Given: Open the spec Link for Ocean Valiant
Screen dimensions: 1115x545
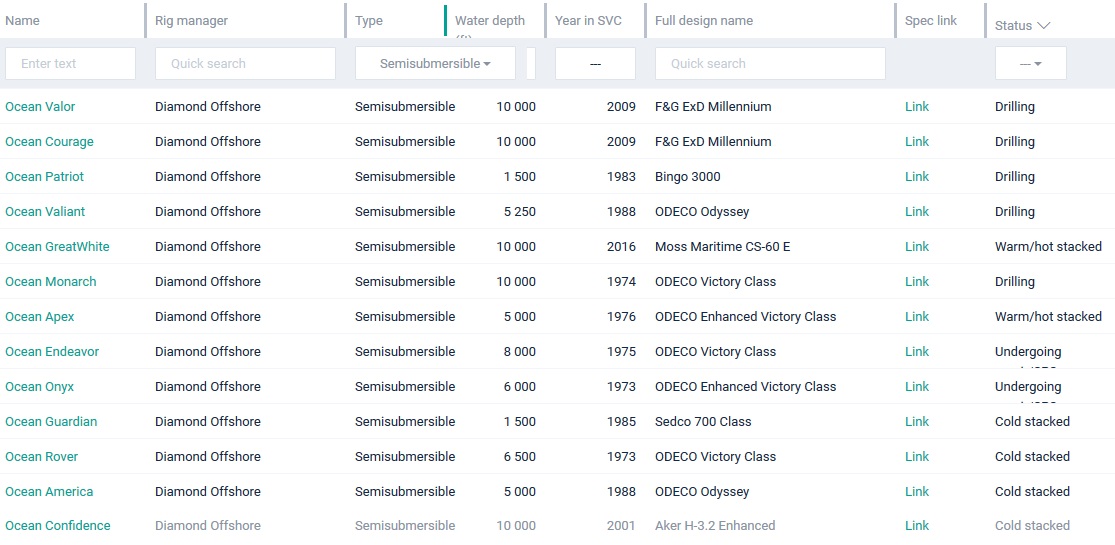Looking at the screenshot, I should (x=917, y=211).
